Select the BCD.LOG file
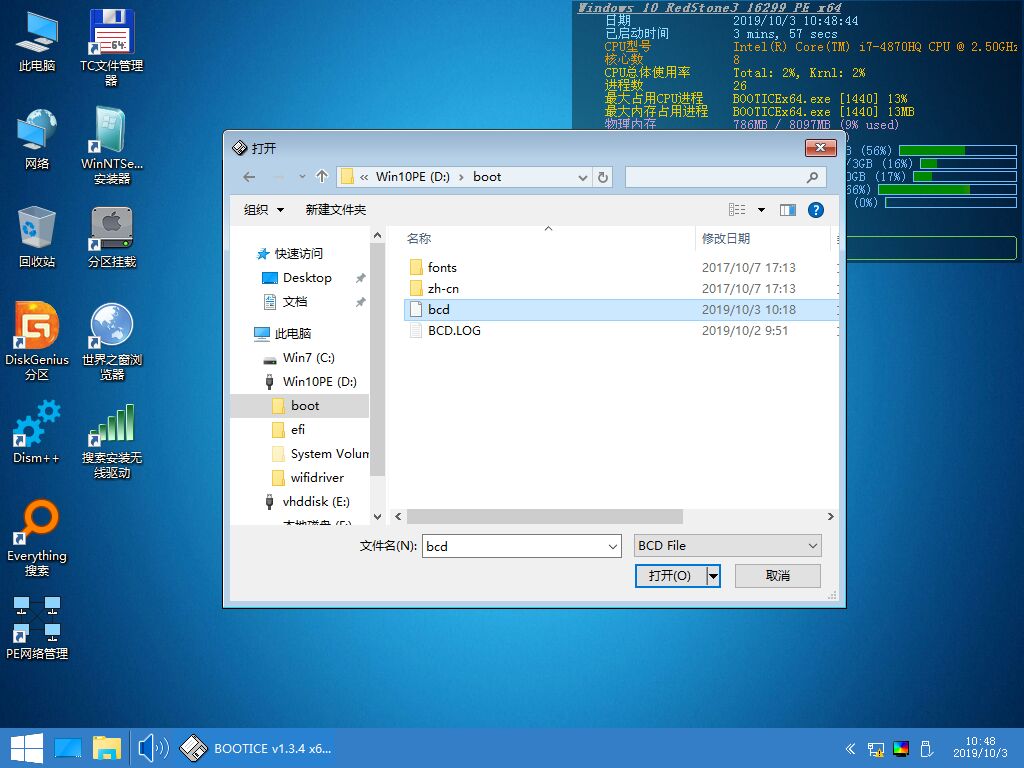Screen dimensions: 1024x768 click(x=454, y=330)
